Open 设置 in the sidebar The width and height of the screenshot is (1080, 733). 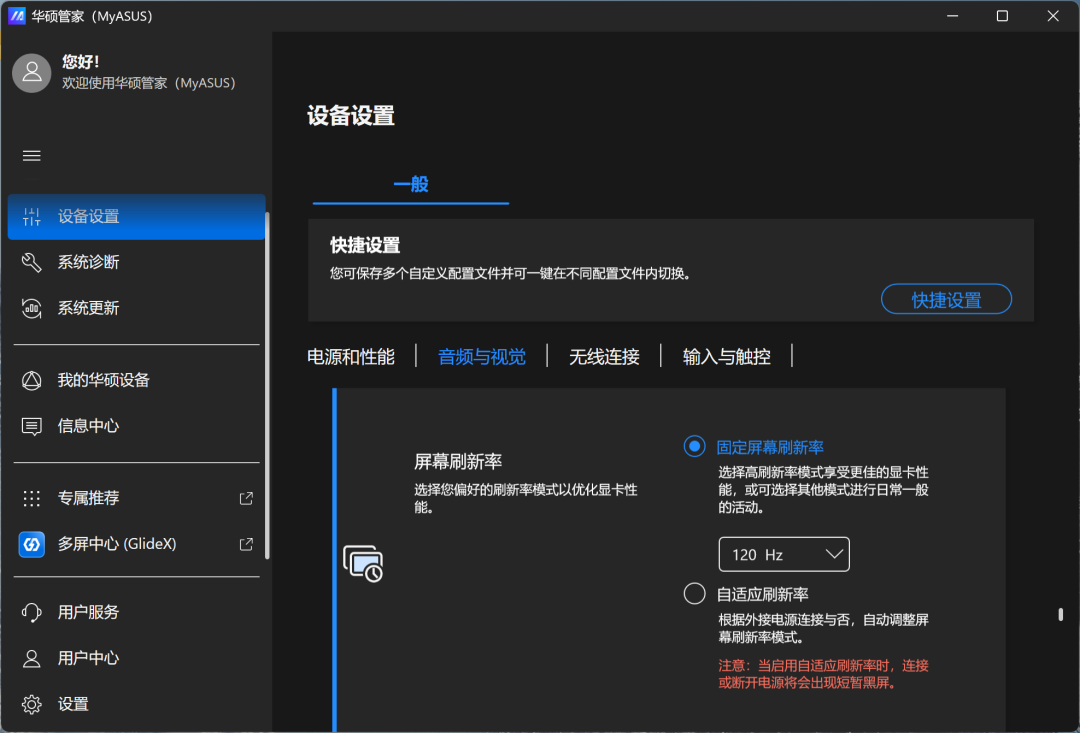click(x=136, y=704)
